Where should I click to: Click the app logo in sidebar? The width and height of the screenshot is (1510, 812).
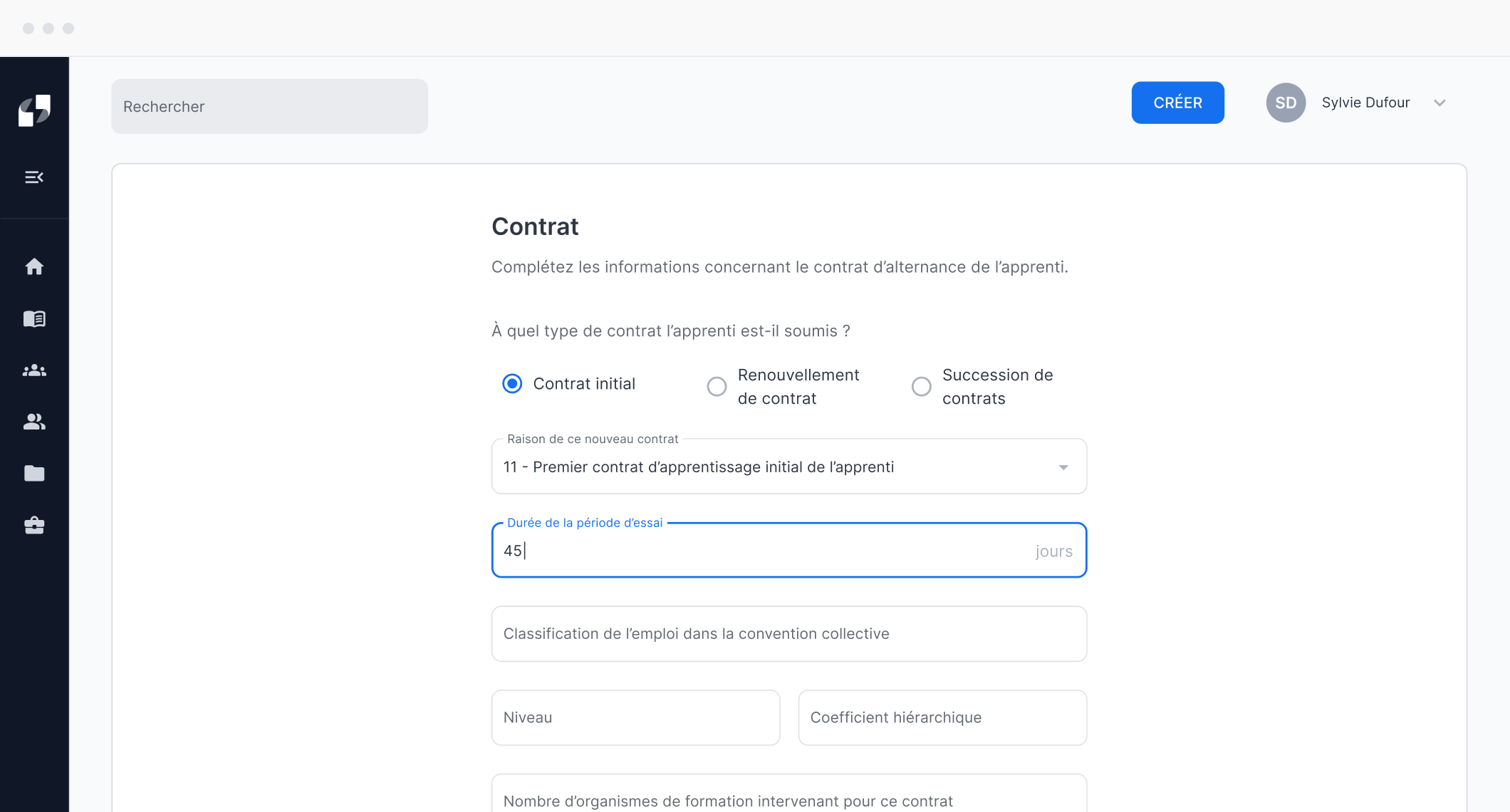point(34,110)
